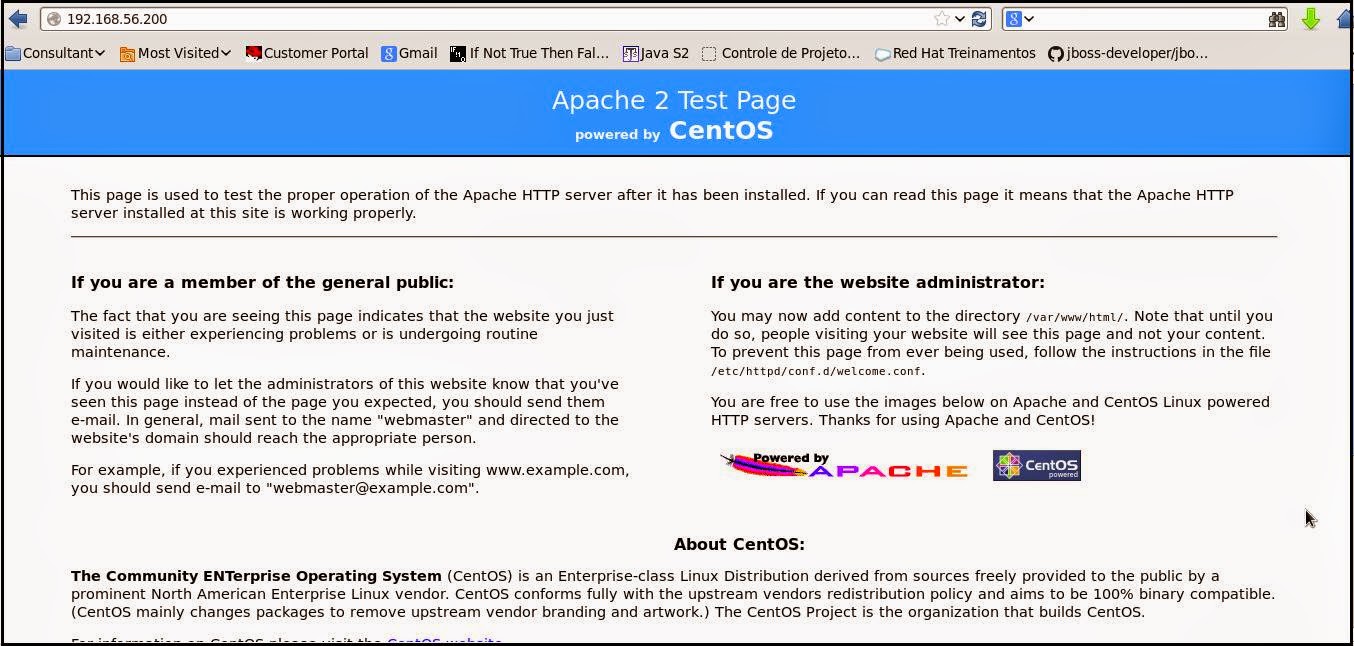The height and width of the screenshot is (646, 1354).
Task: Open downloads via the green arrow icon
Action: (1310, 19)
